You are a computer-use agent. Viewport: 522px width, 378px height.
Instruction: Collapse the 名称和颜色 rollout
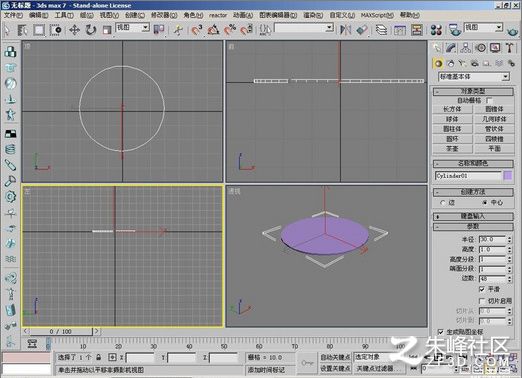[x=473, y=163]
